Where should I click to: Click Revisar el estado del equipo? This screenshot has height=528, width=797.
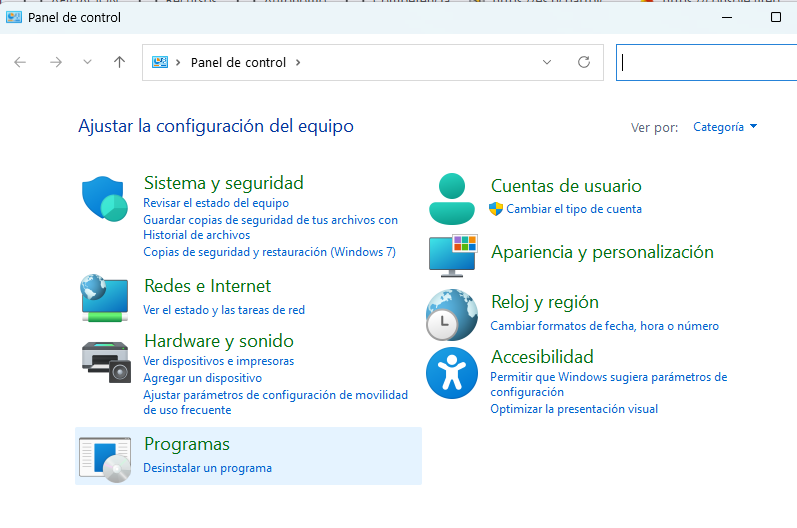coord(216,203)
